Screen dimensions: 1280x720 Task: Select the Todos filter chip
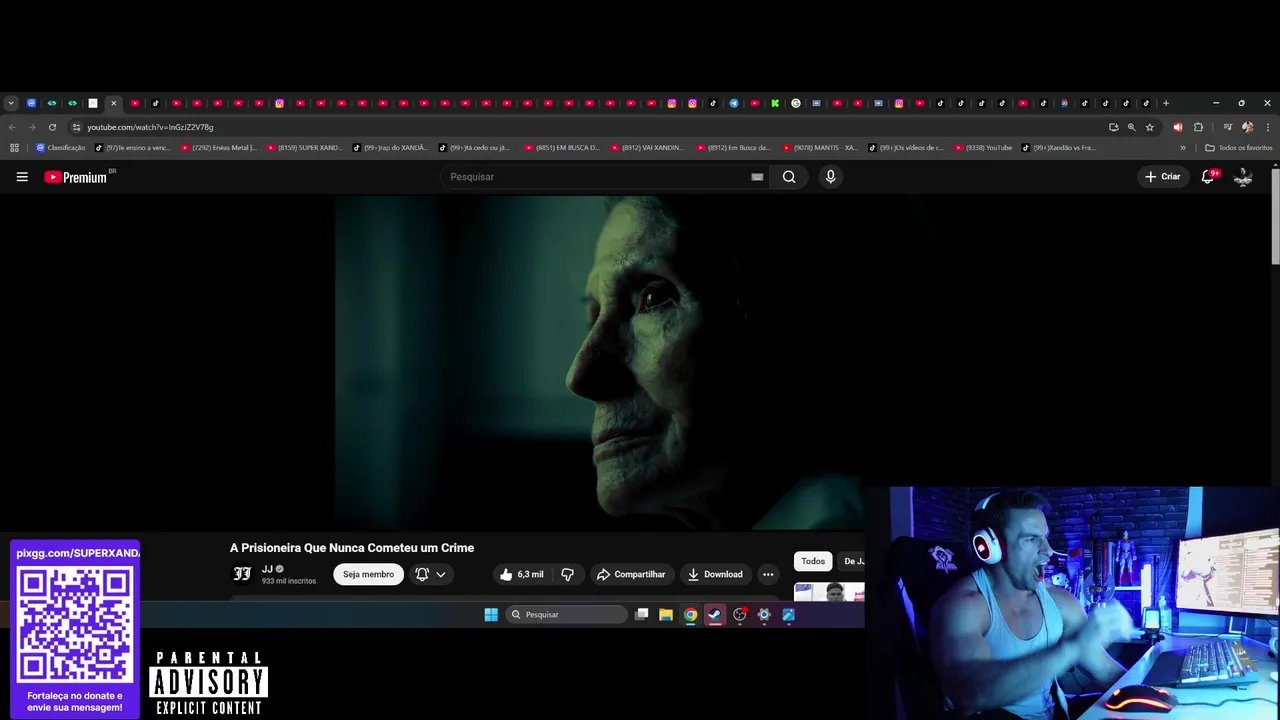813,561
